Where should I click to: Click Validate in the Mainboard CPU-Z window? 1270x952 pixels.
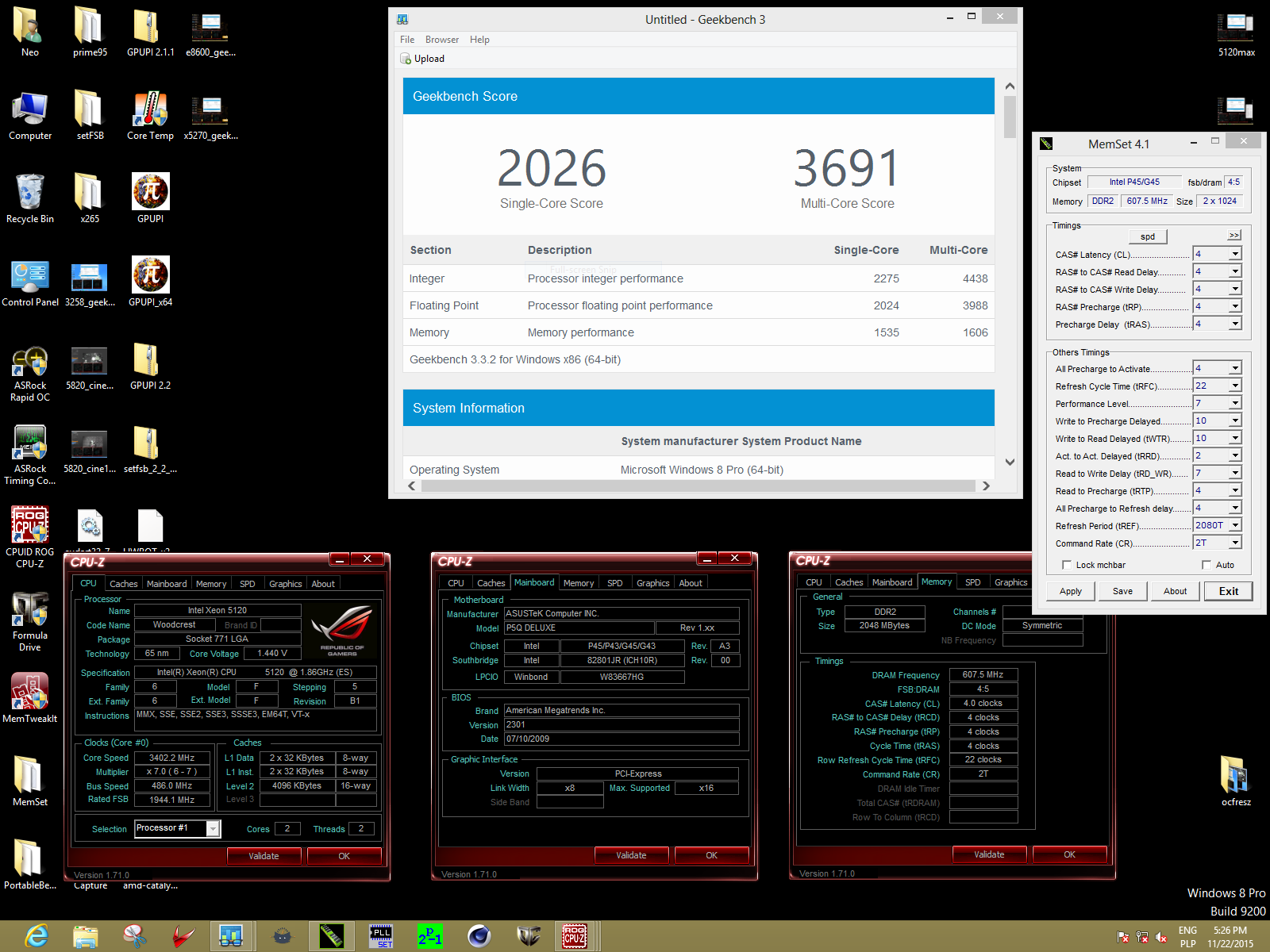coord(632,855)
